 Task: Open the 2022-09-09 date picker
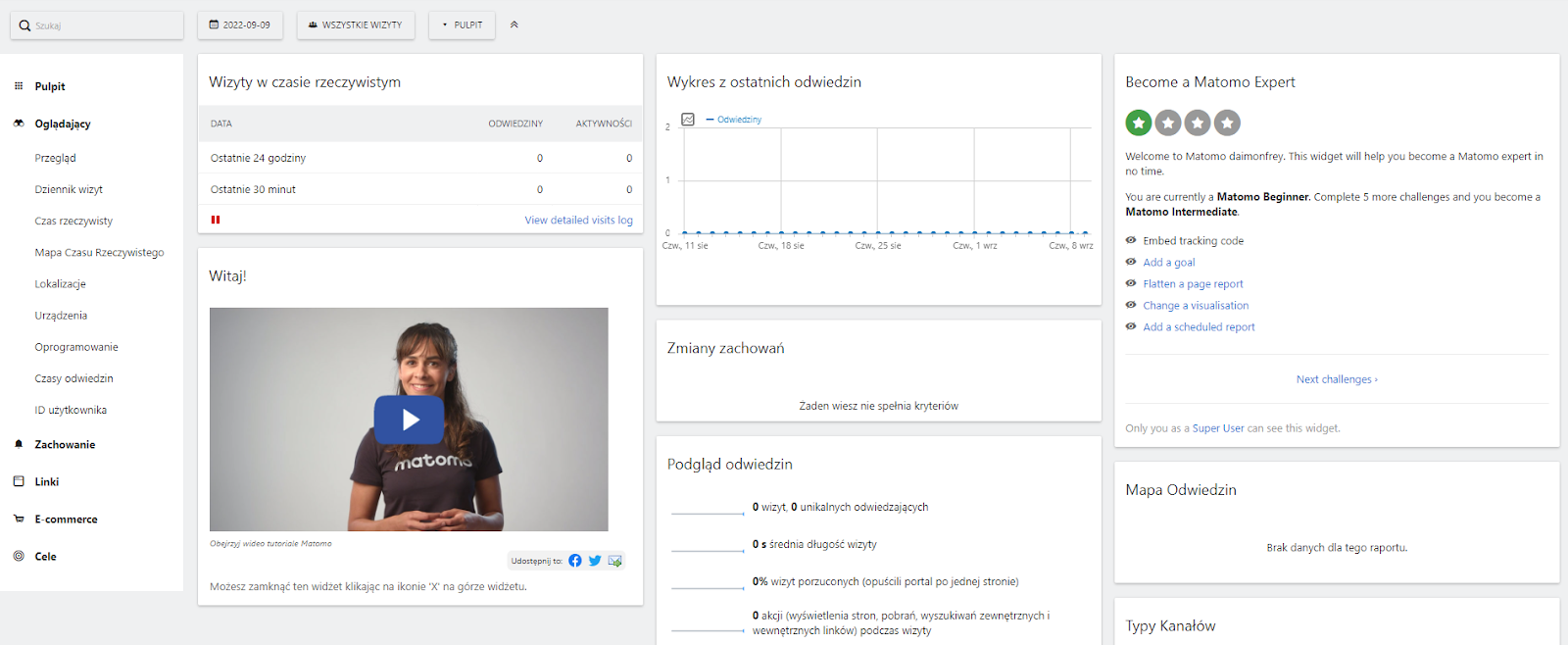point(240,25)
